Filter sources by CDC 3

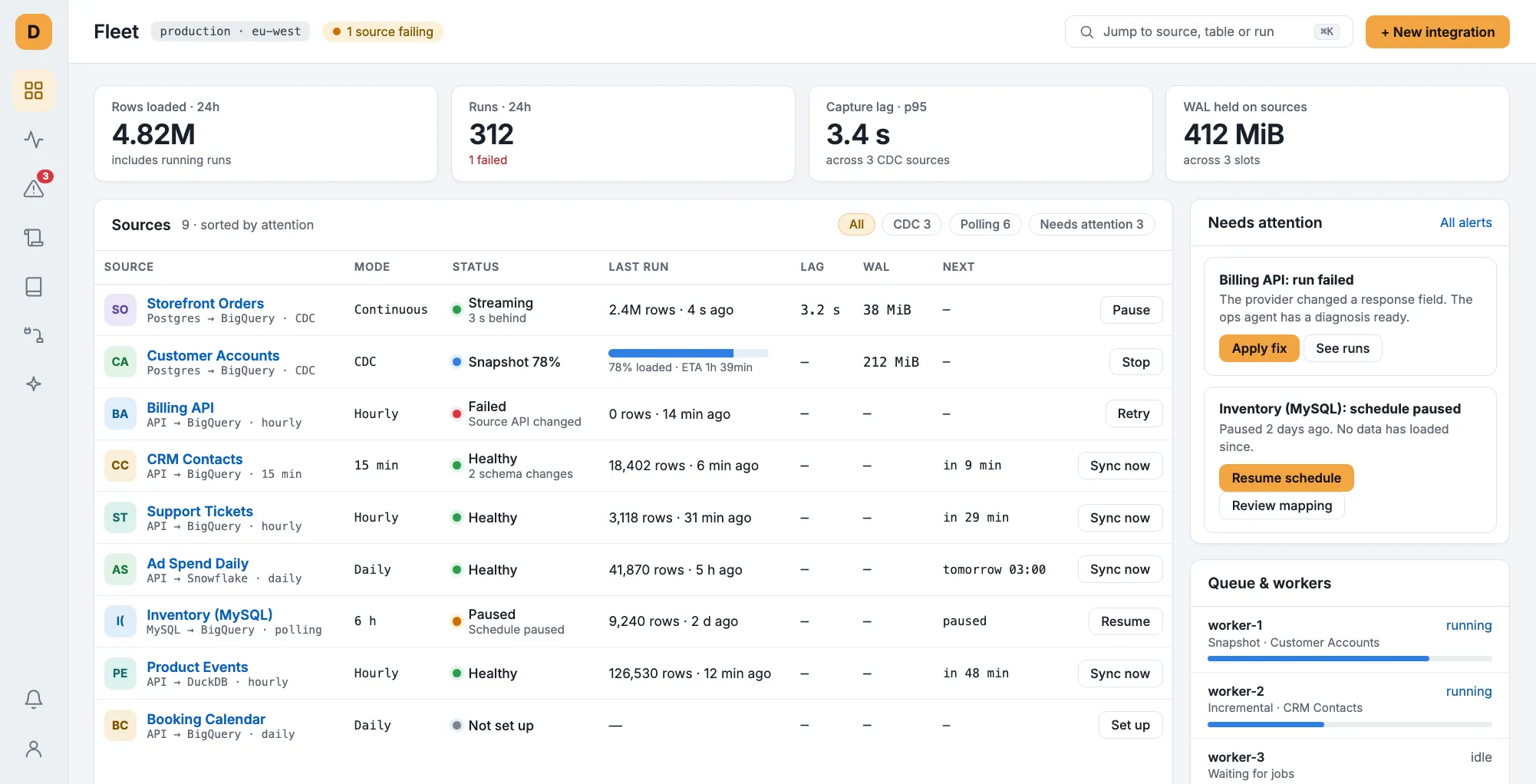click(911, 224)
